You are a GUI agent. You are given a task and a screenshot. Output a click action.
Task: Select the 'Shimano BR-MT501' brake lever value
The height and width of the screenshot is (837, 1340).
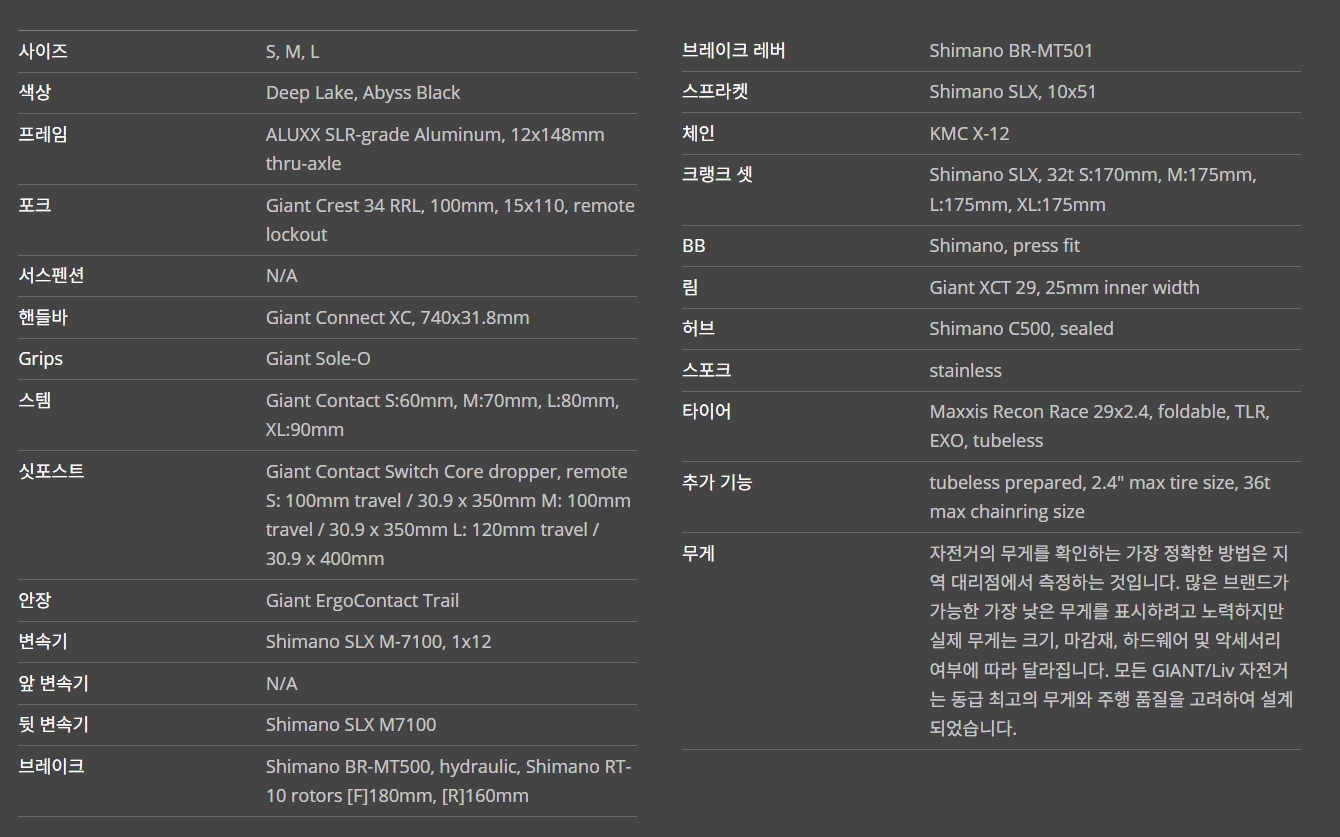click(x=1010, y=51)
